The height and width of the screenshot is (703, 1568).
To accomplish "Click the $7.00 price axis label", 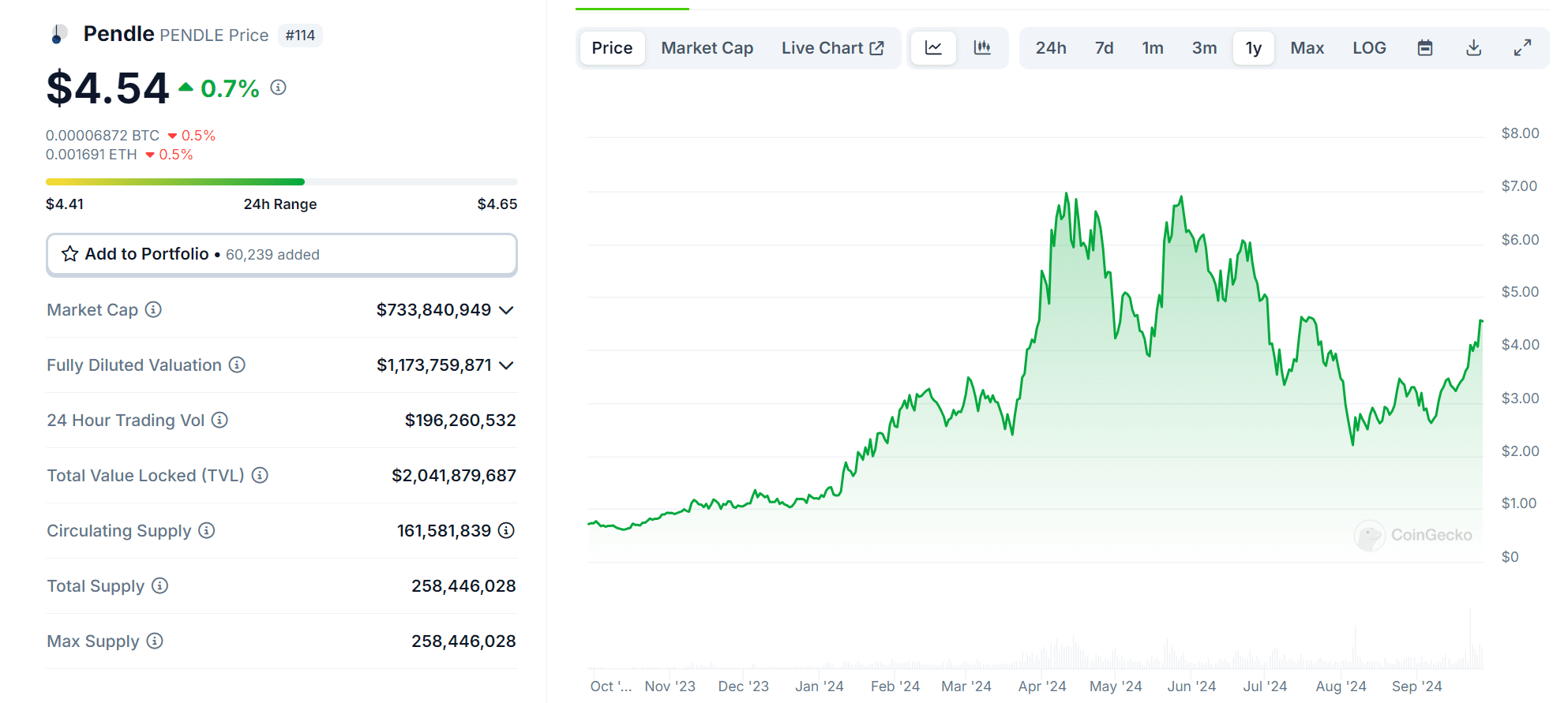I will (x=1520, y=186).
